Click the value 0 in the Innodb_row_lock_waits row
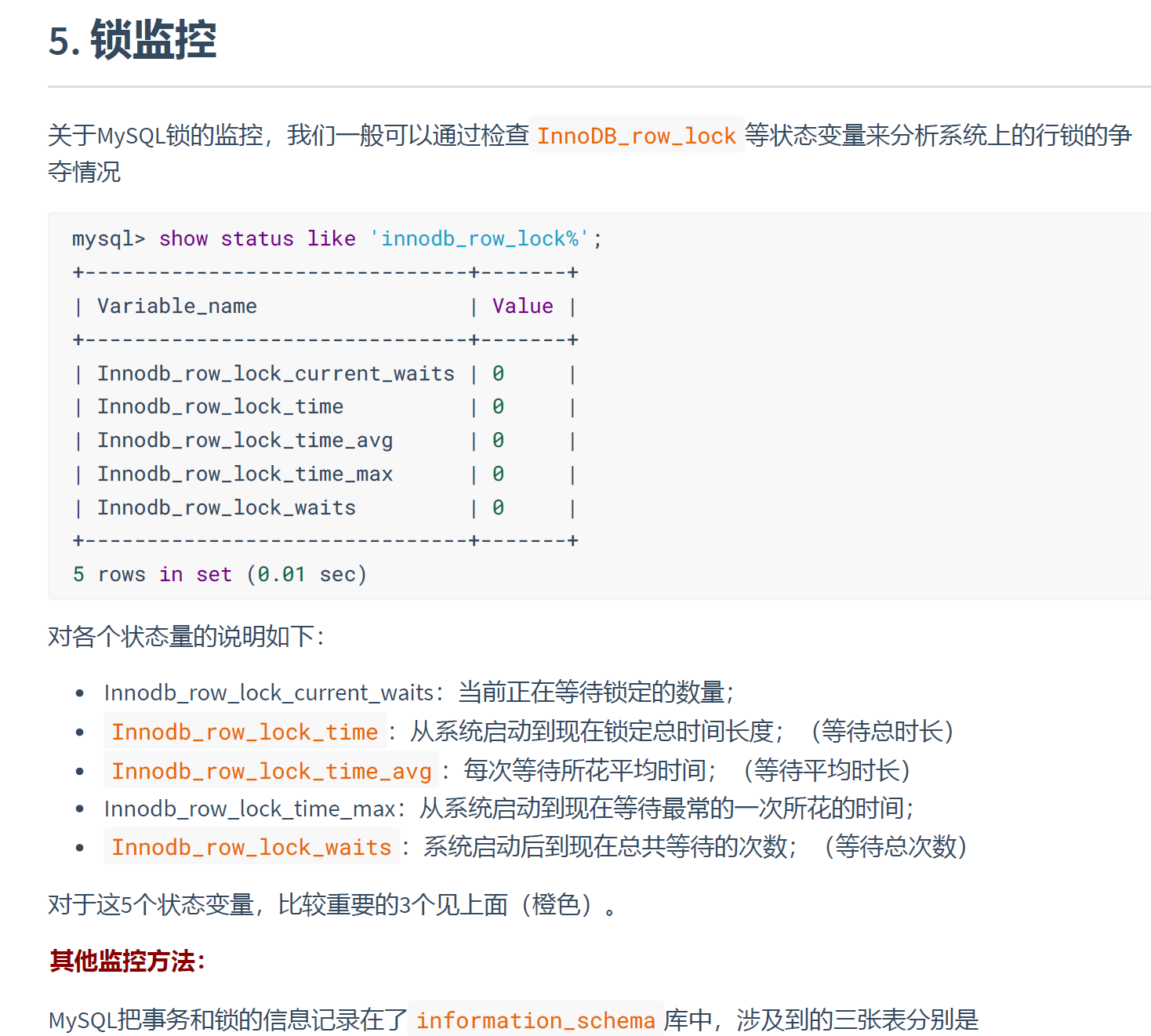1151x1036 pixels. pyautogui.click(x=498, y=507)
